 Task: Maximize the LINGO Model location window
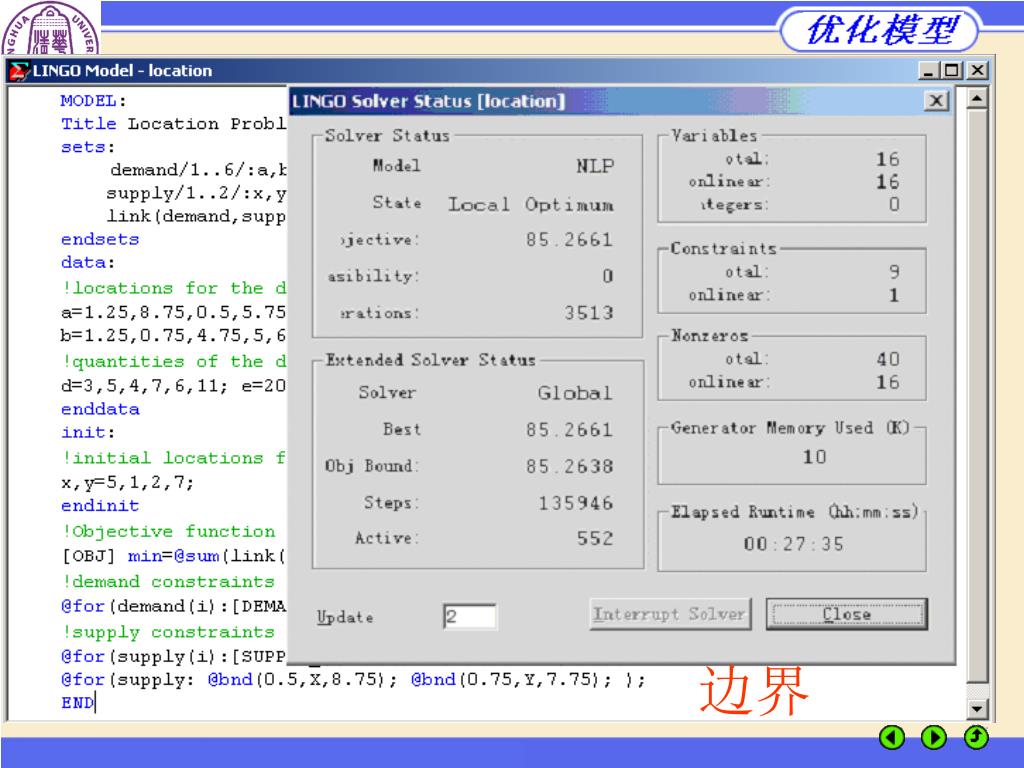pos(952,71)
